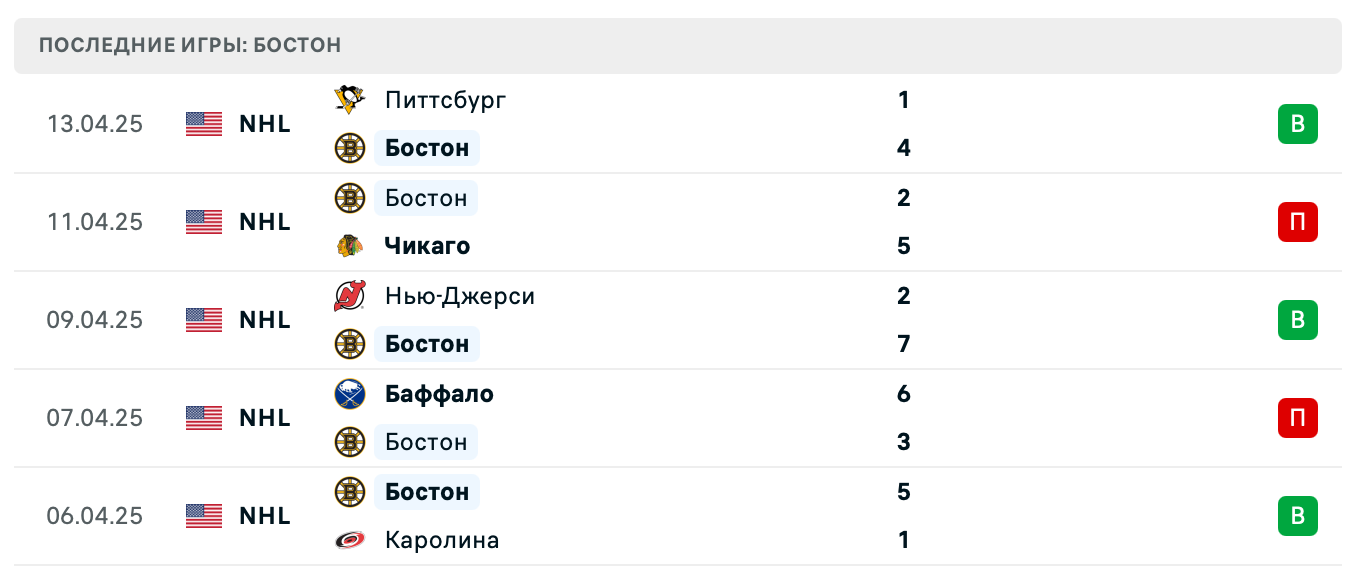Select the date 13.04.25
The height and width of the screenshot is (580, 1358).
pyautogui.click(x=95, y=124)
